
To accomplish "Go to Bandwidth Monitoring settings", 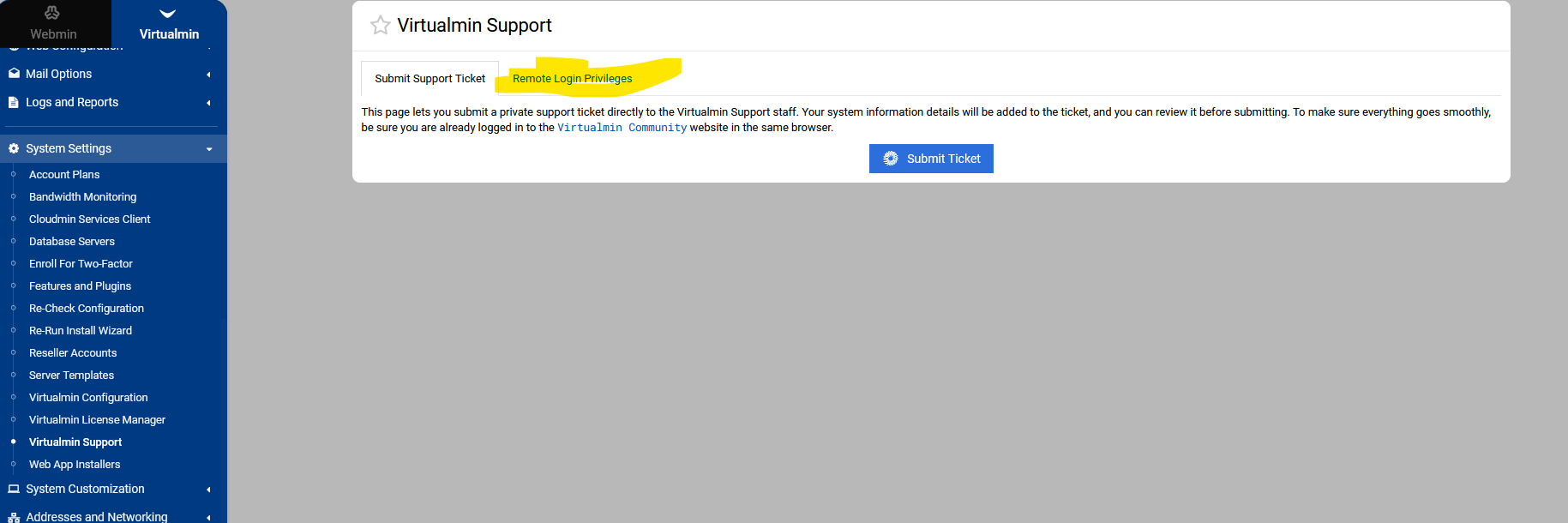I will click(x=82, y=197).
